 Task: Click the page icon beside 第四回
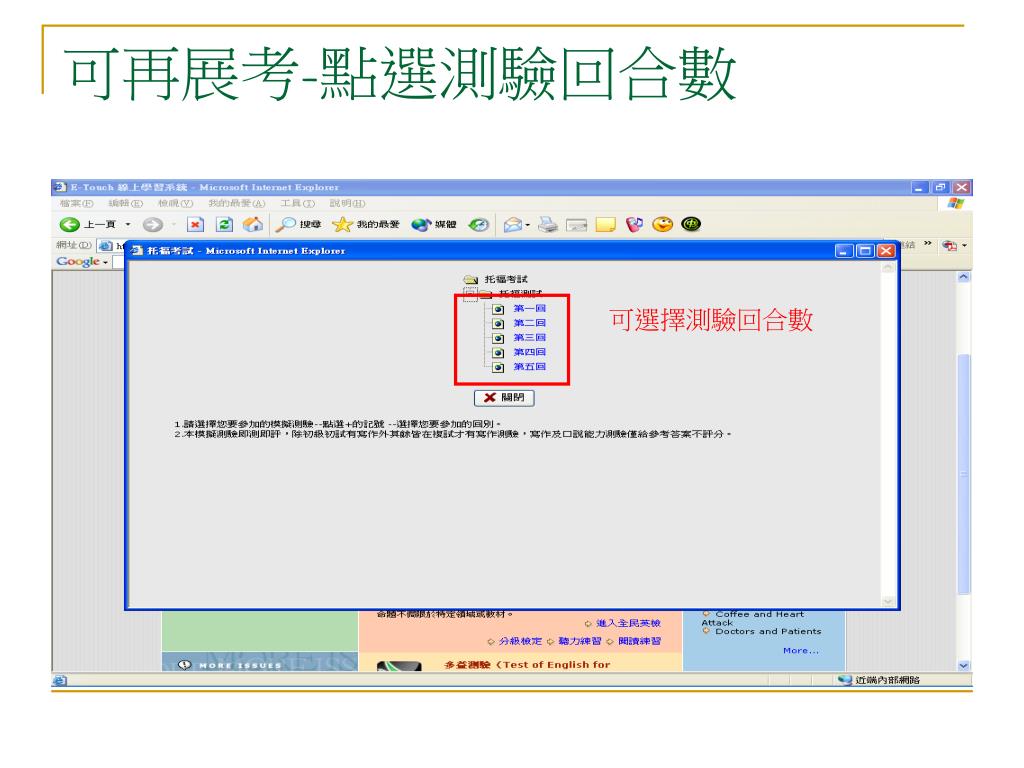click(x=498, y=353)
